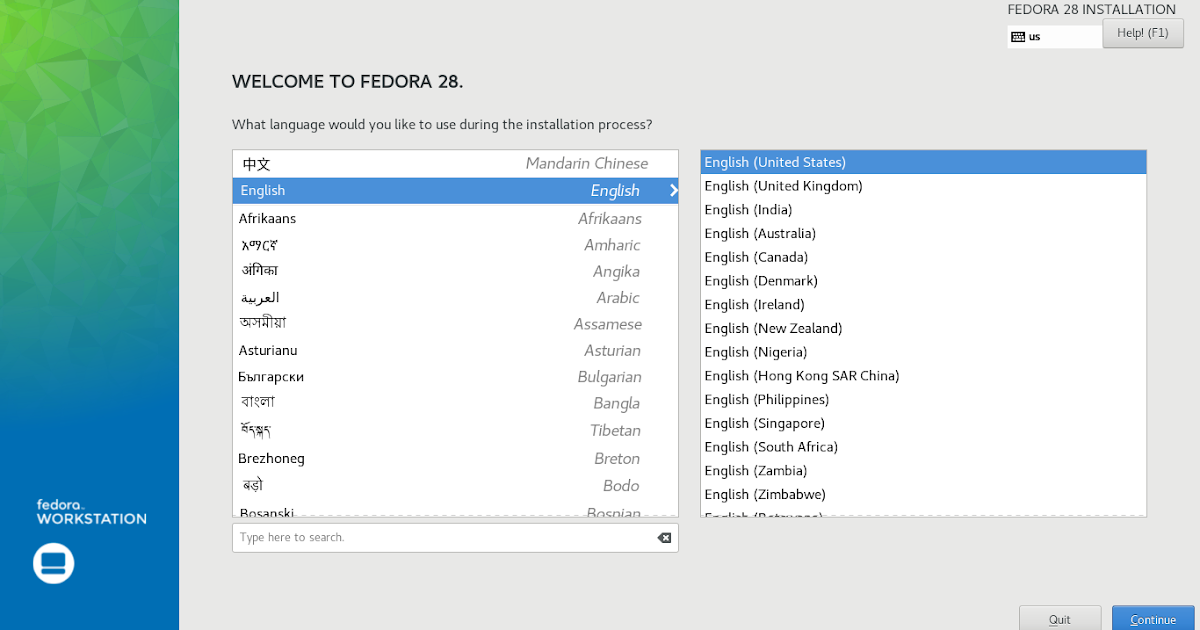Click the arrow on the English row

673,191
